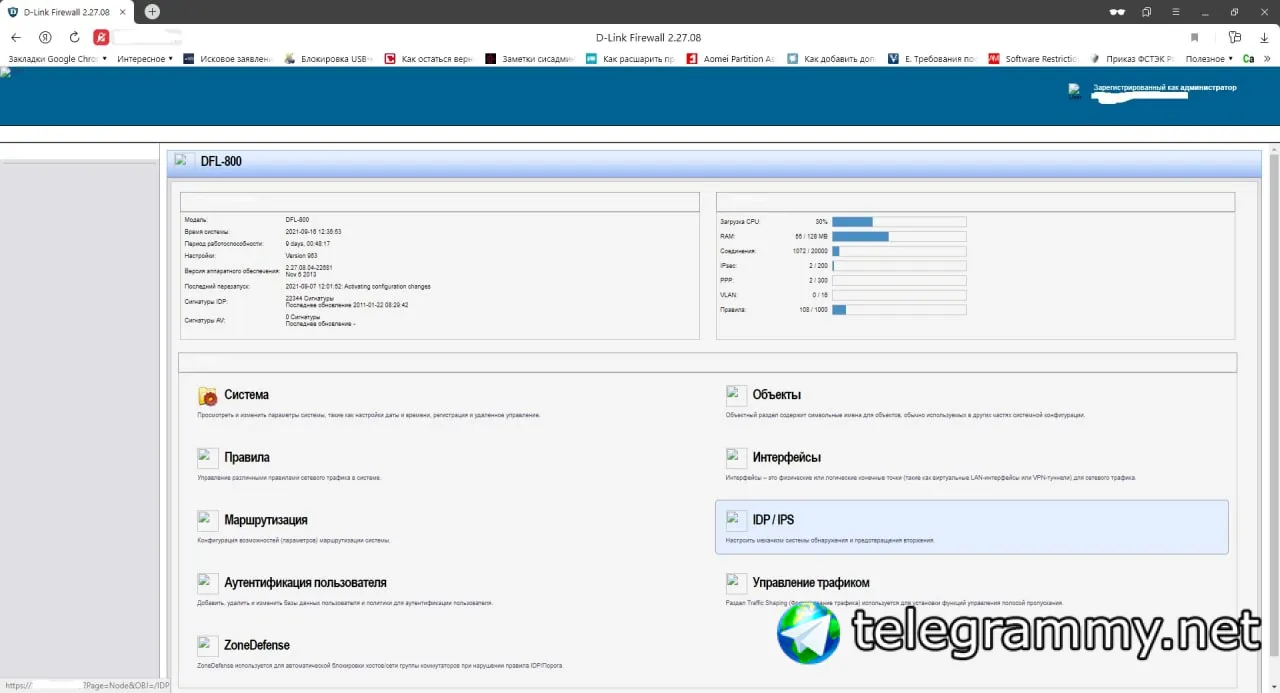Open the Управление трафиком section
Screen dimensions: 1280x693
811,582
